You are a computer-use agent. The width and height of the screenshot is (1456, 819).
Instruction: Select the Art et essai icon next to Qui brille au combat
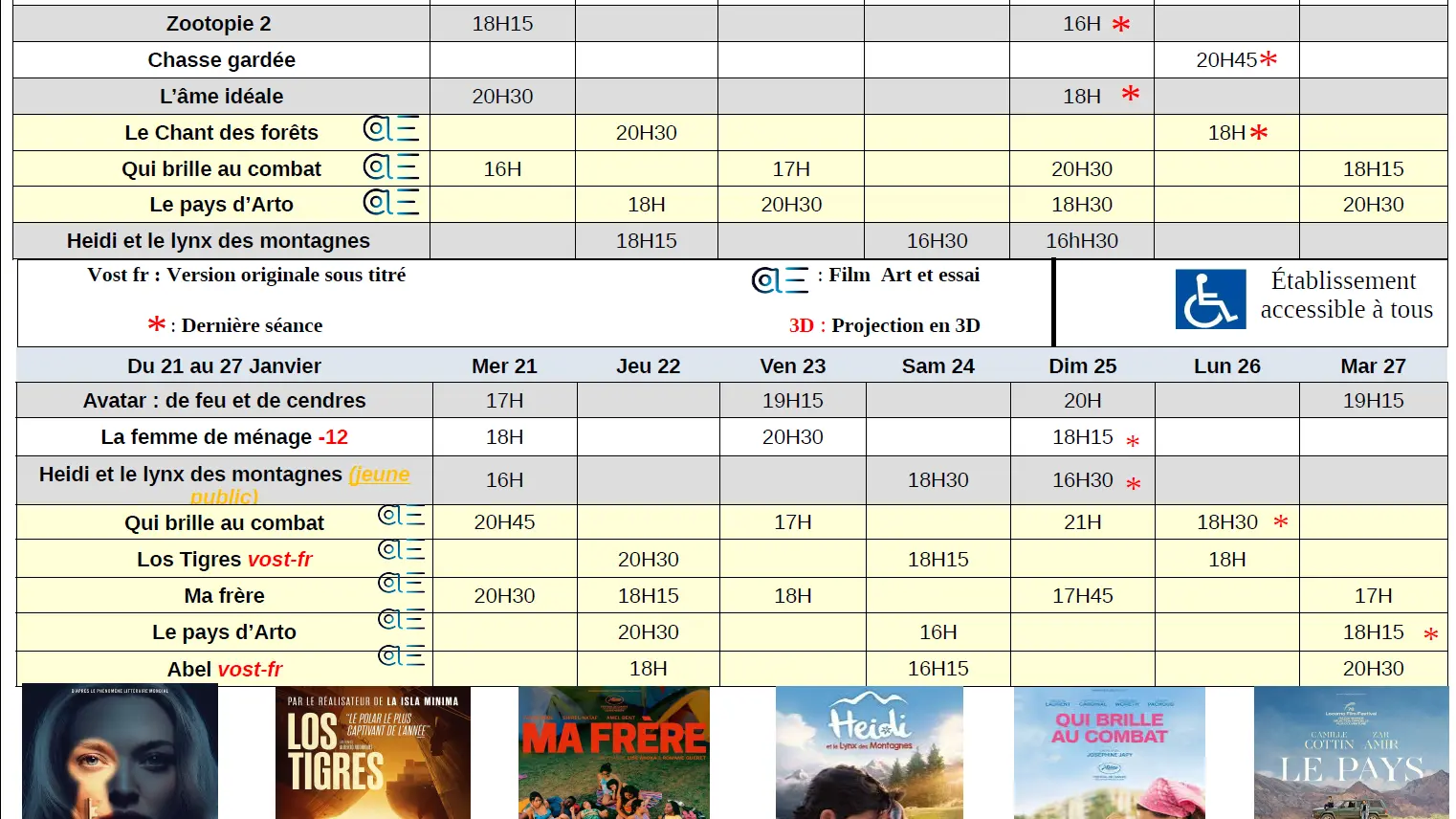pyautogui.click(x=392, y=166)
